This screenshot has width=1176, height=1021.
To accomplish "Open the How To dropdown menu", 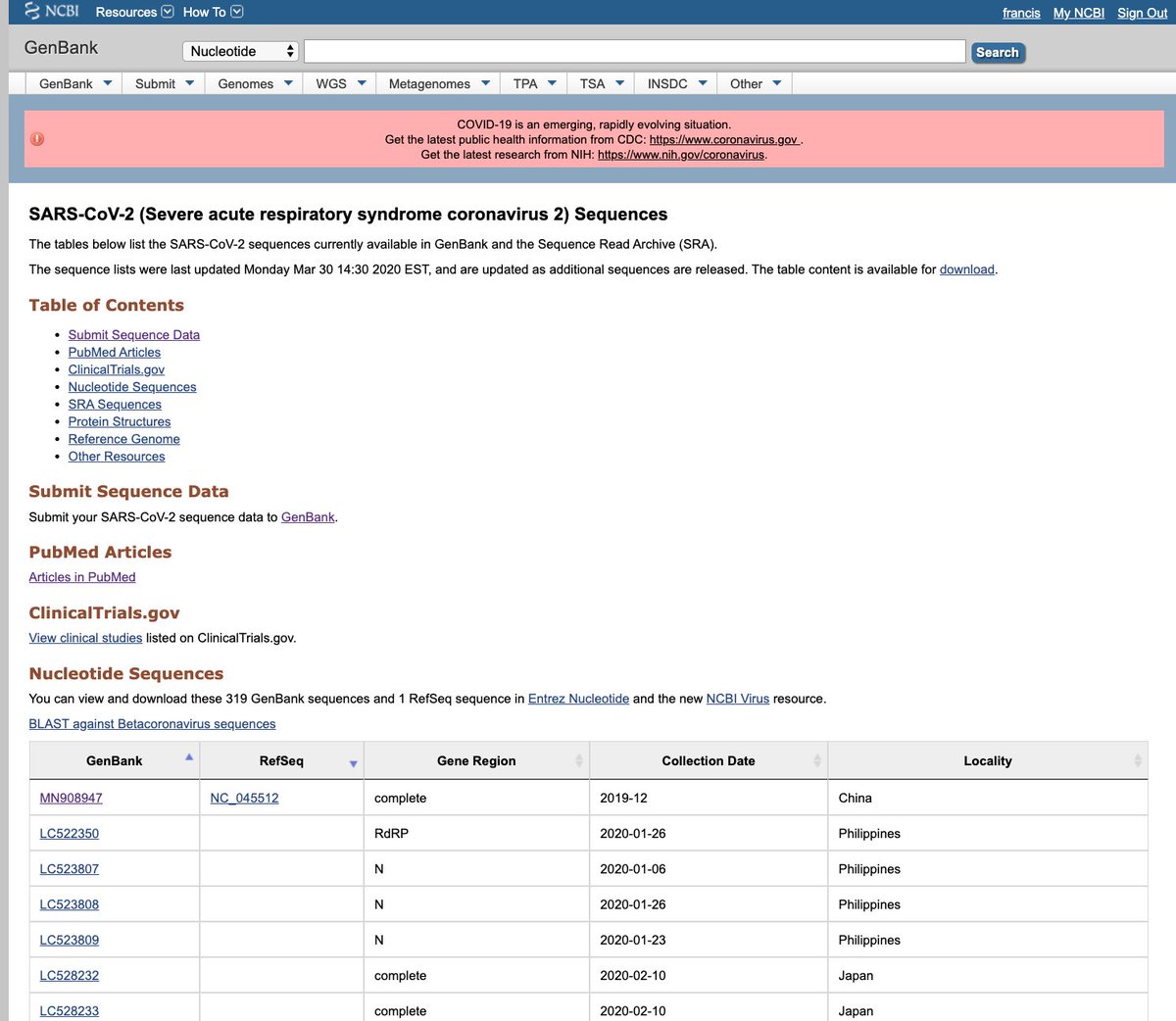I will [x=213, y=12].
